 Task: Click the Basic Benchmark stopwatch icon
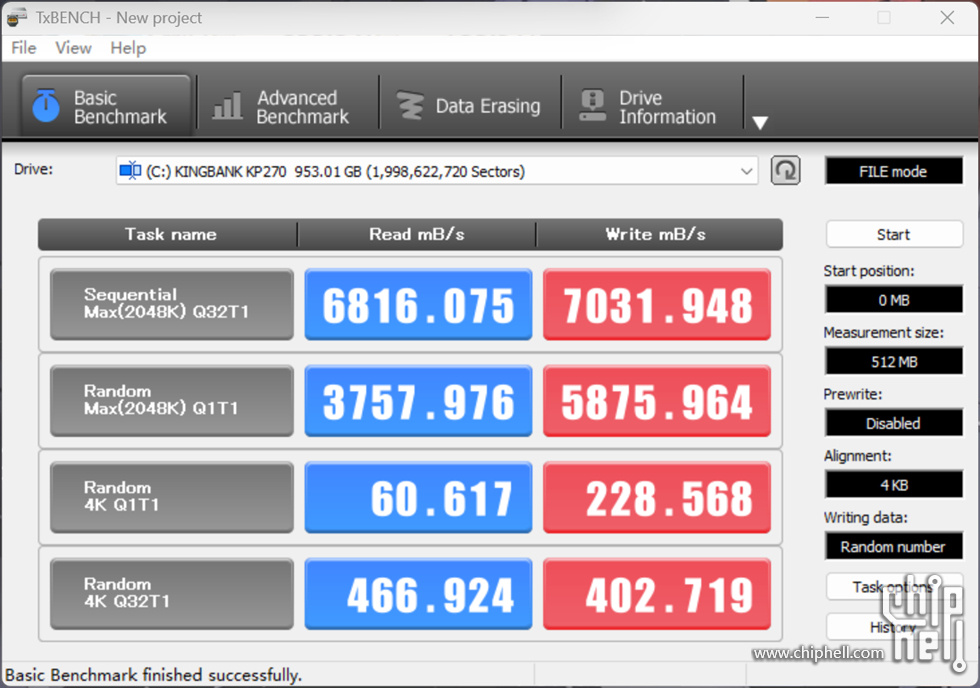click(x=46, y=105)
